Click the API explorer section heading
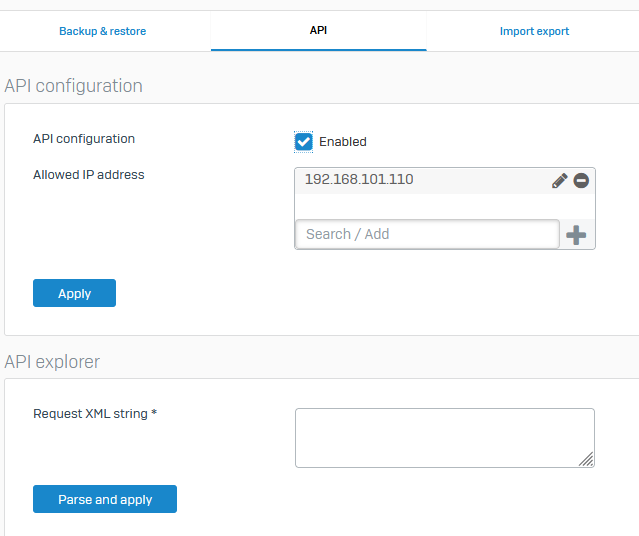 click(x=52, y=362)
